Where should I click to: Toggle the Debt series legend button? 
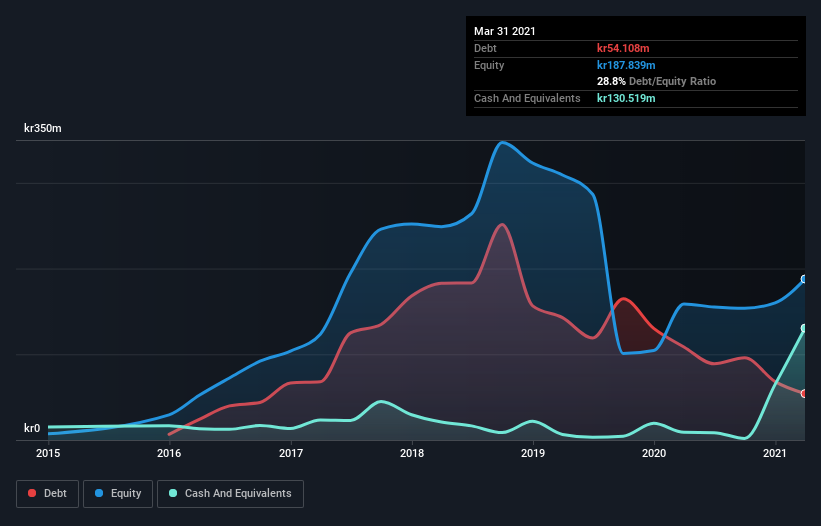(x=48, y=494)
